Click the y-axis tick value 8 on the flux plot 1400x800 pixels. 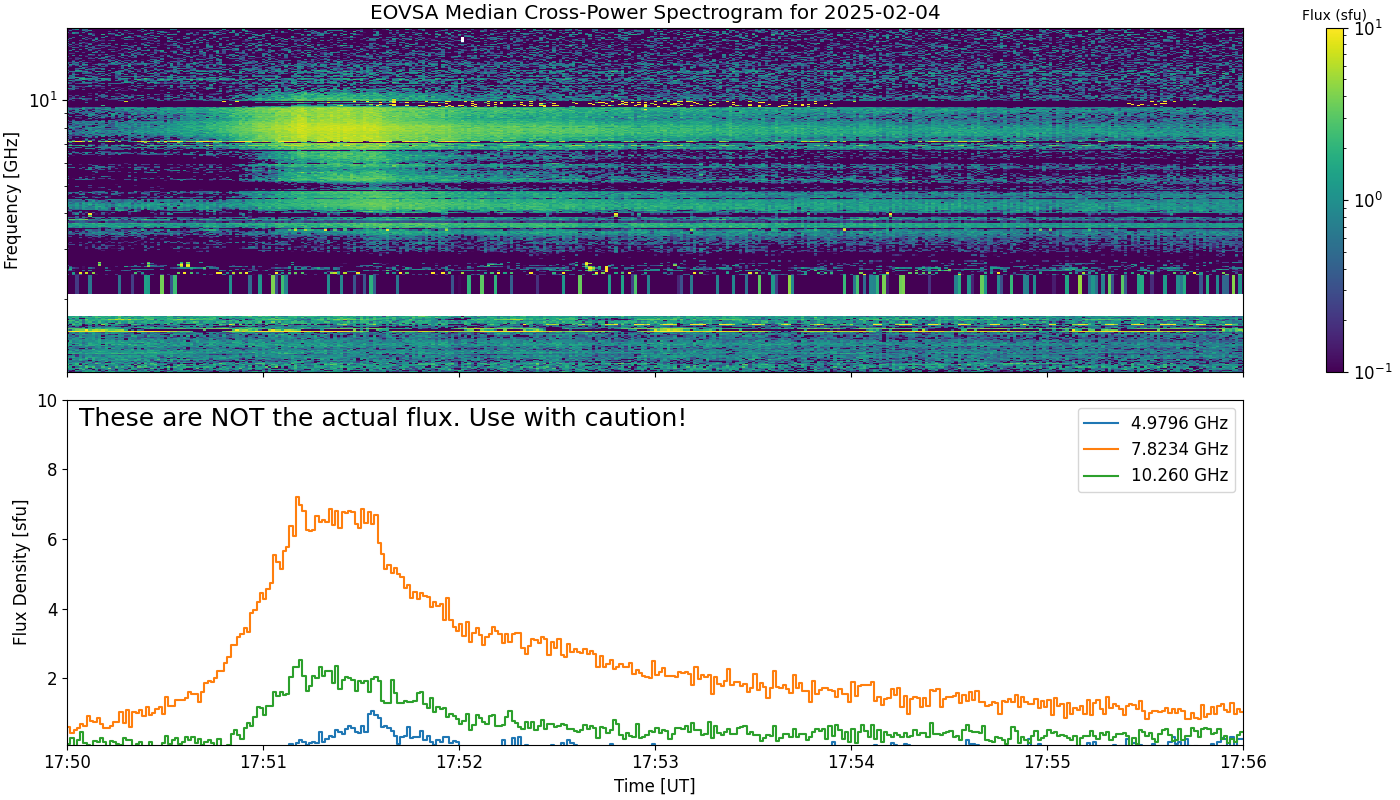click(x=52, y=470)
